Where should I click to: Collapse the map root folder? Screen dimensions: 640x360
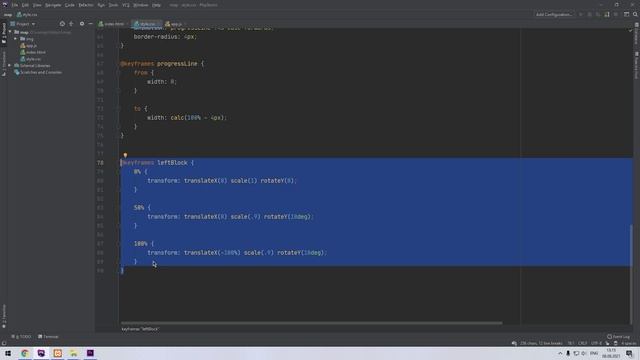pos(10,32)
